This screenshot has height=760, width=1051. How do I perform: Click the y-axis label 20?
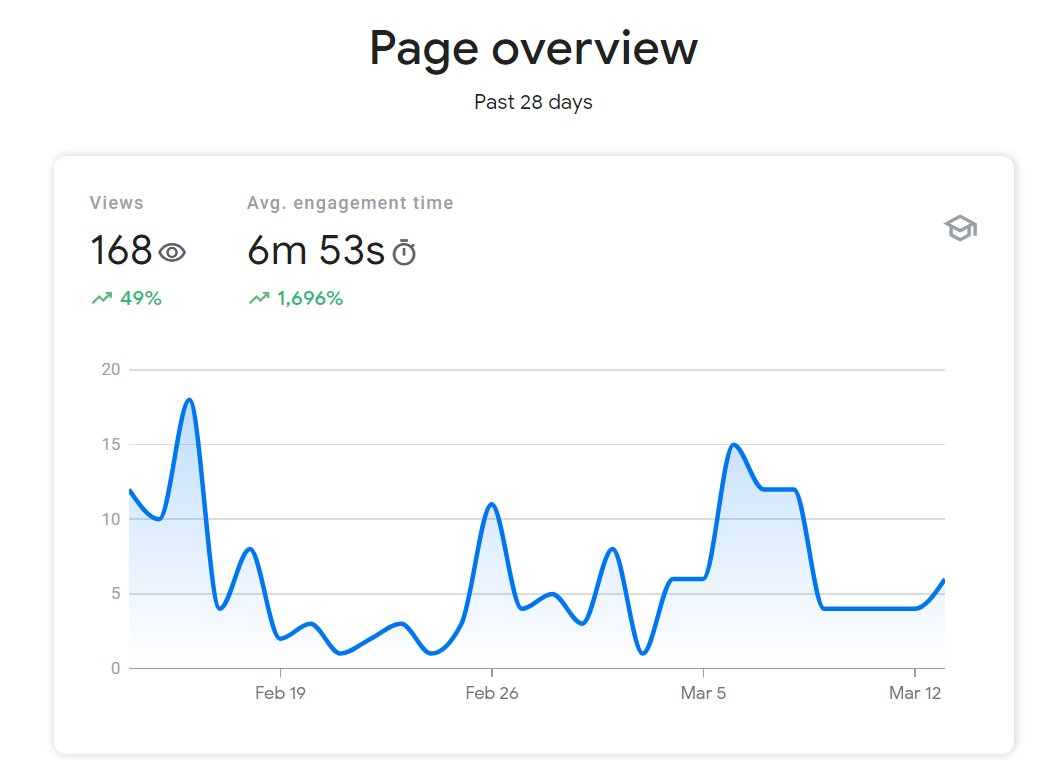pyautogui.click(x=111, y=369)
